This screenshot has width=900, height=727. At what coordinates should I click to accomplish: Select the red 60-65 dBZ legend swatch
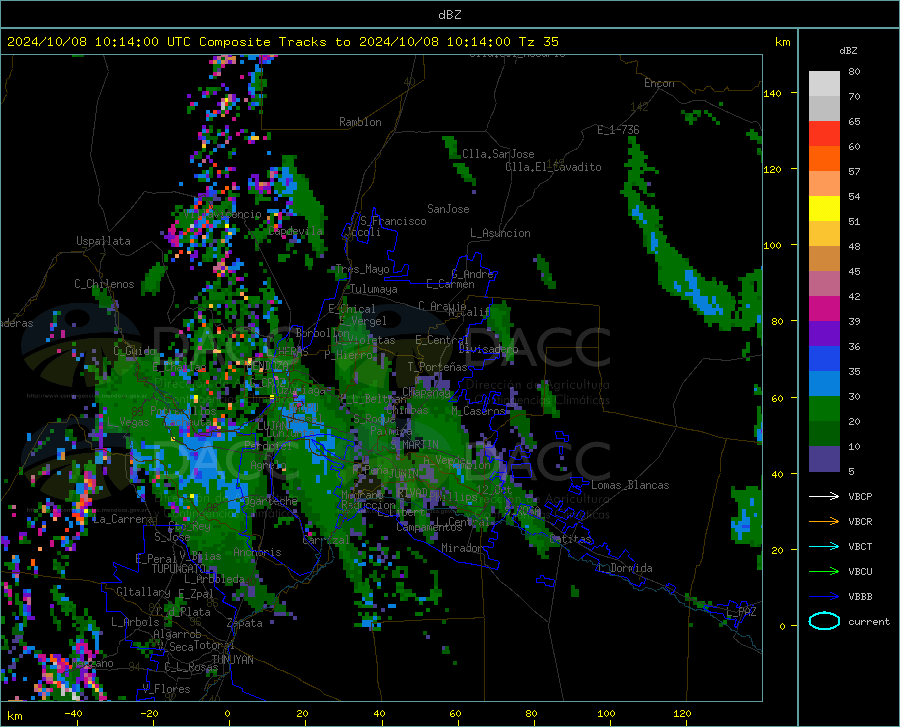[x=824, y=134]
